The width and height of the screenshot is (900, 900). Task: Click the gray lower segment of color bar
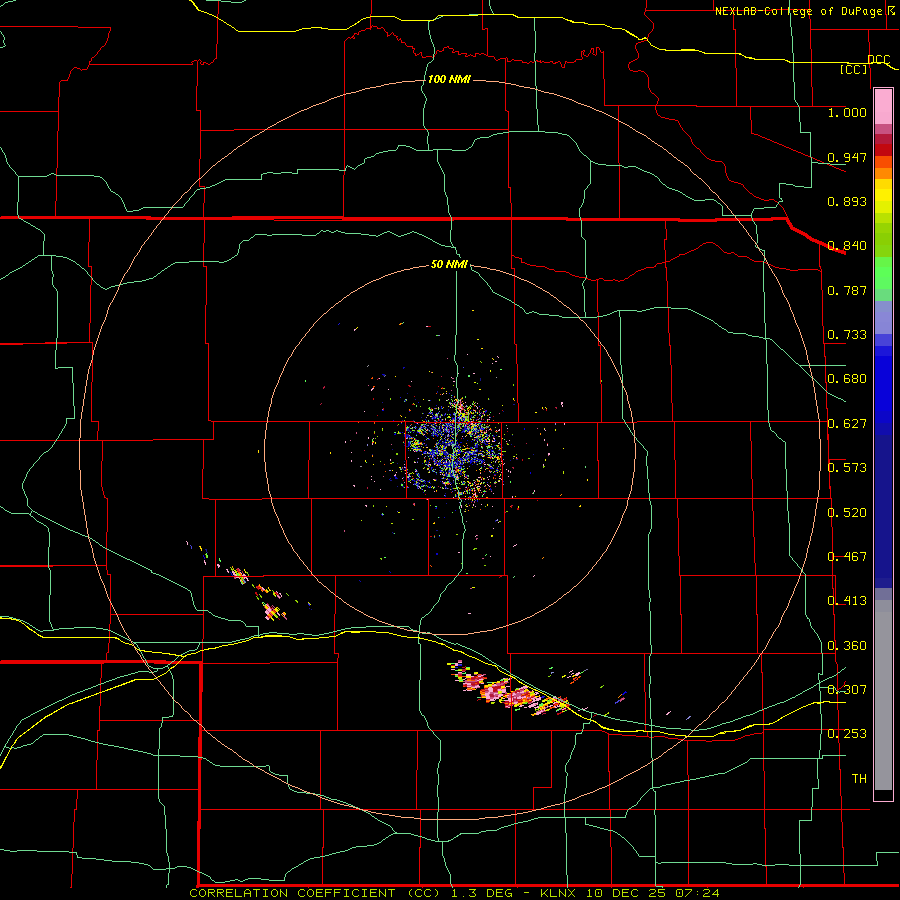tap(883, 695)
